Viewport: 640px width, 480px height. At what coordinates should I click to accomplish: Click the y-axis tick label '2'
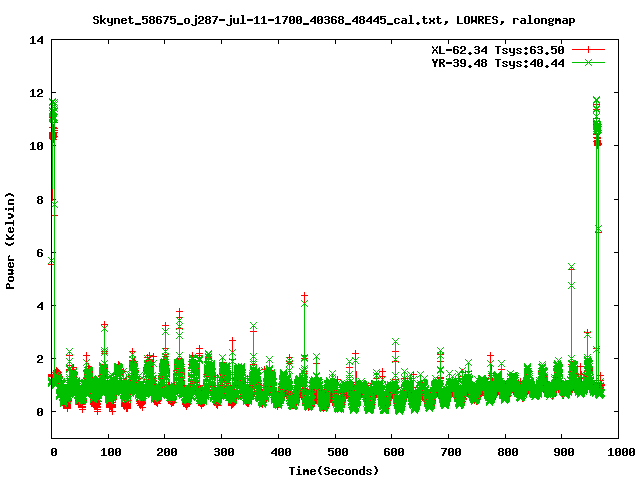pos(40,359)
